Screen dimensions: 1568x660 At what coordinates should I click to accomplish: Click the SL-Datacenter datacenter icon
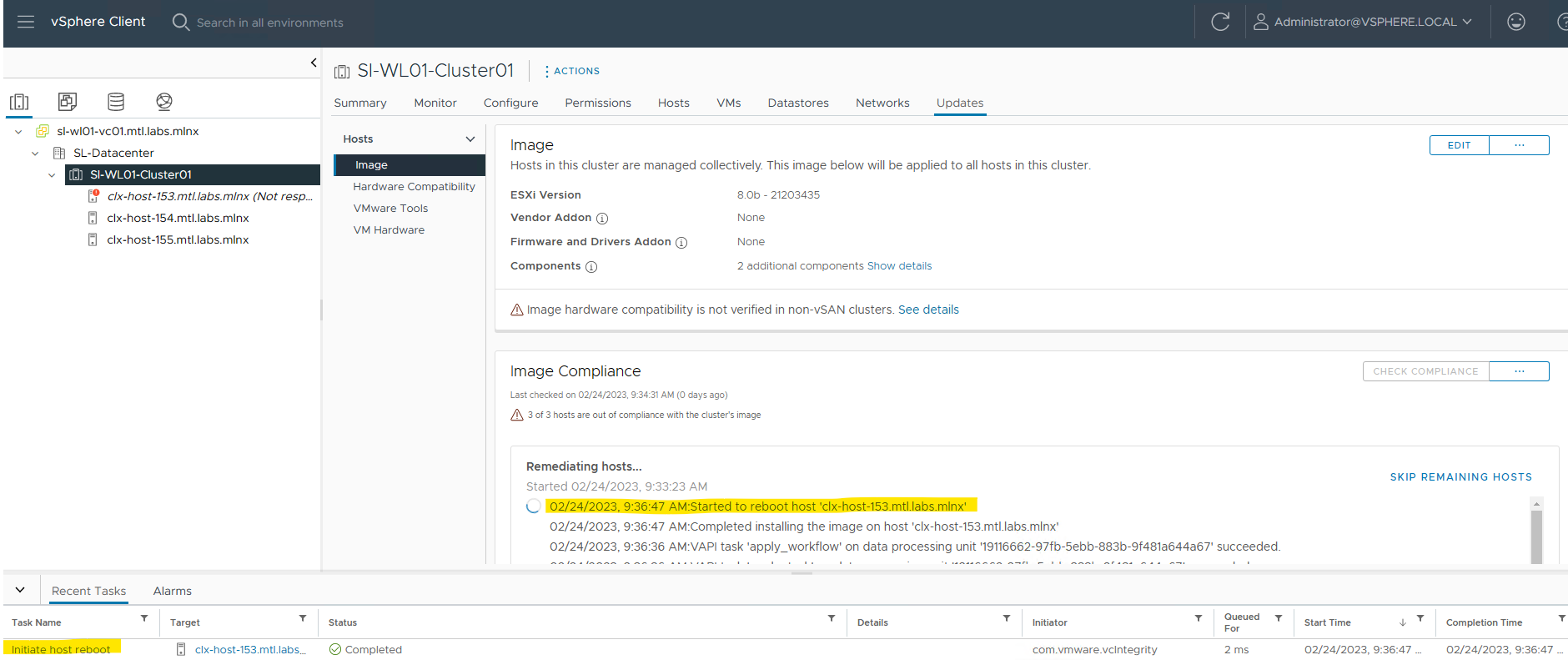pyautogui.click(x=59, y=153)
